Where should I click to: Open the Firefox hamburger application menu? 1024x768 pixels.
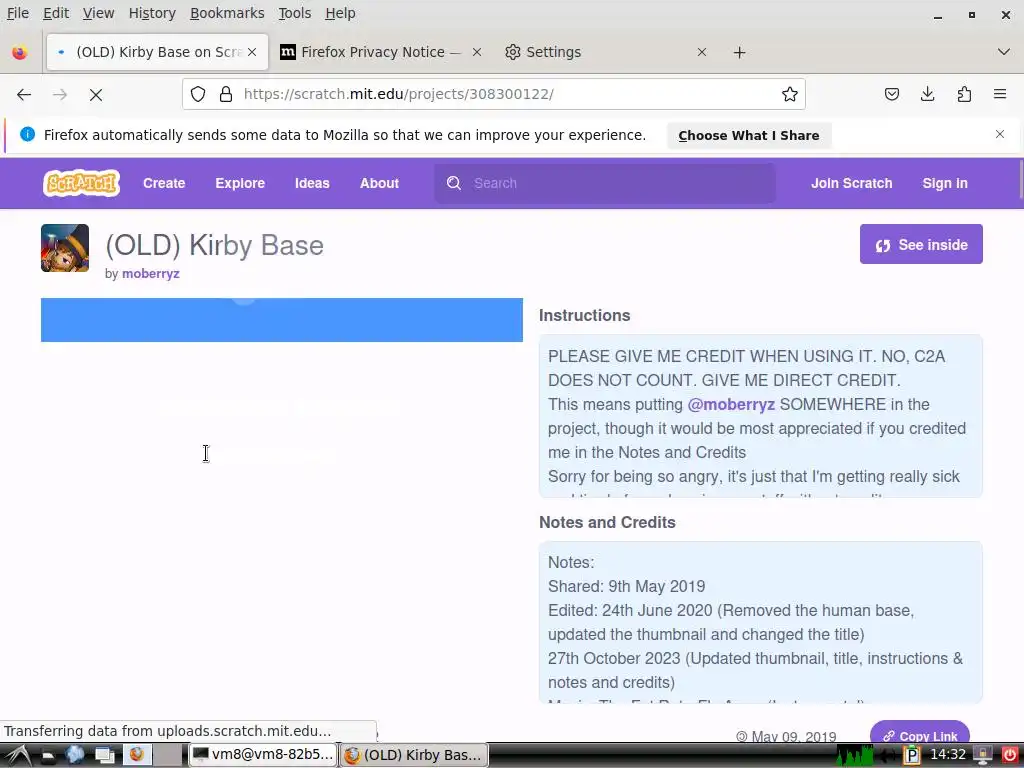coord(1000,94)
